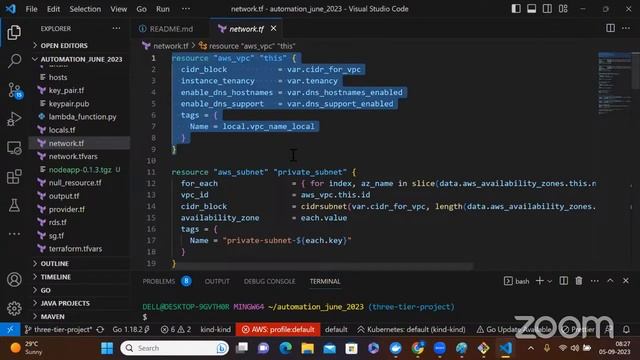This screenshot has height=360, width=640.
Task: Split the editor right
Action: tap(610, 28)
